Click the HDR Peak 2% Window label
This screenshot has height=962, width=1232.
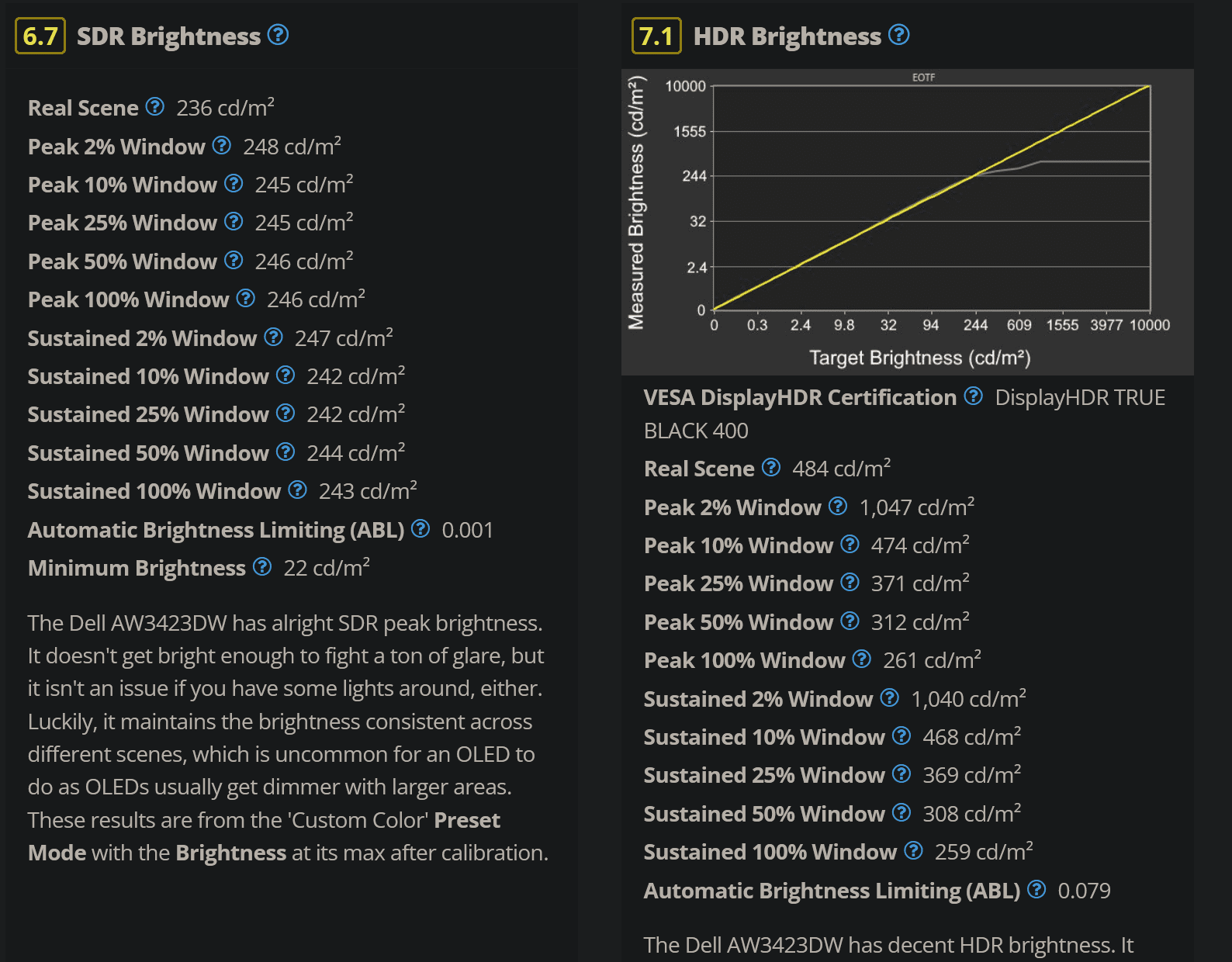tap(732, 507)
